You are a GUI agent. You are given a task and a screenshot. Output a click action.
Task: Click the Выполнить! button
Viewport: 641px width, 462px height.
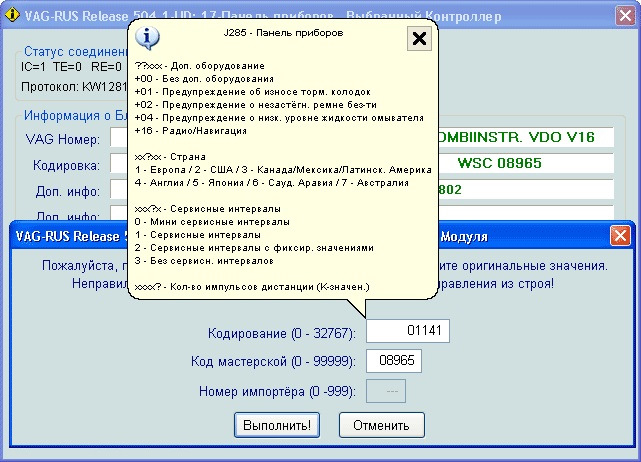[277, 424]
